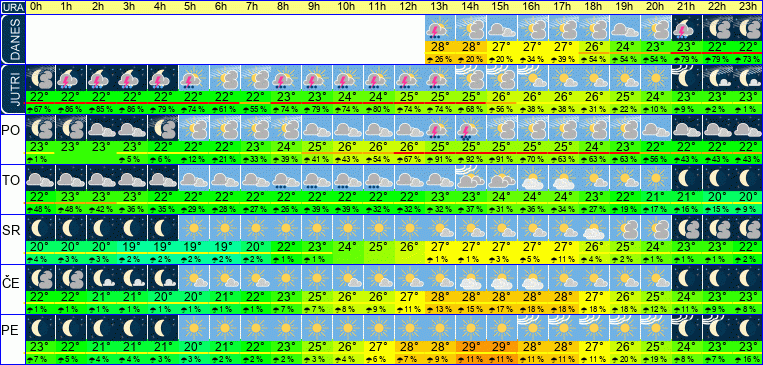
Task: Click the DANES 13h thunderstorm icon
Action: click(440, 28)
